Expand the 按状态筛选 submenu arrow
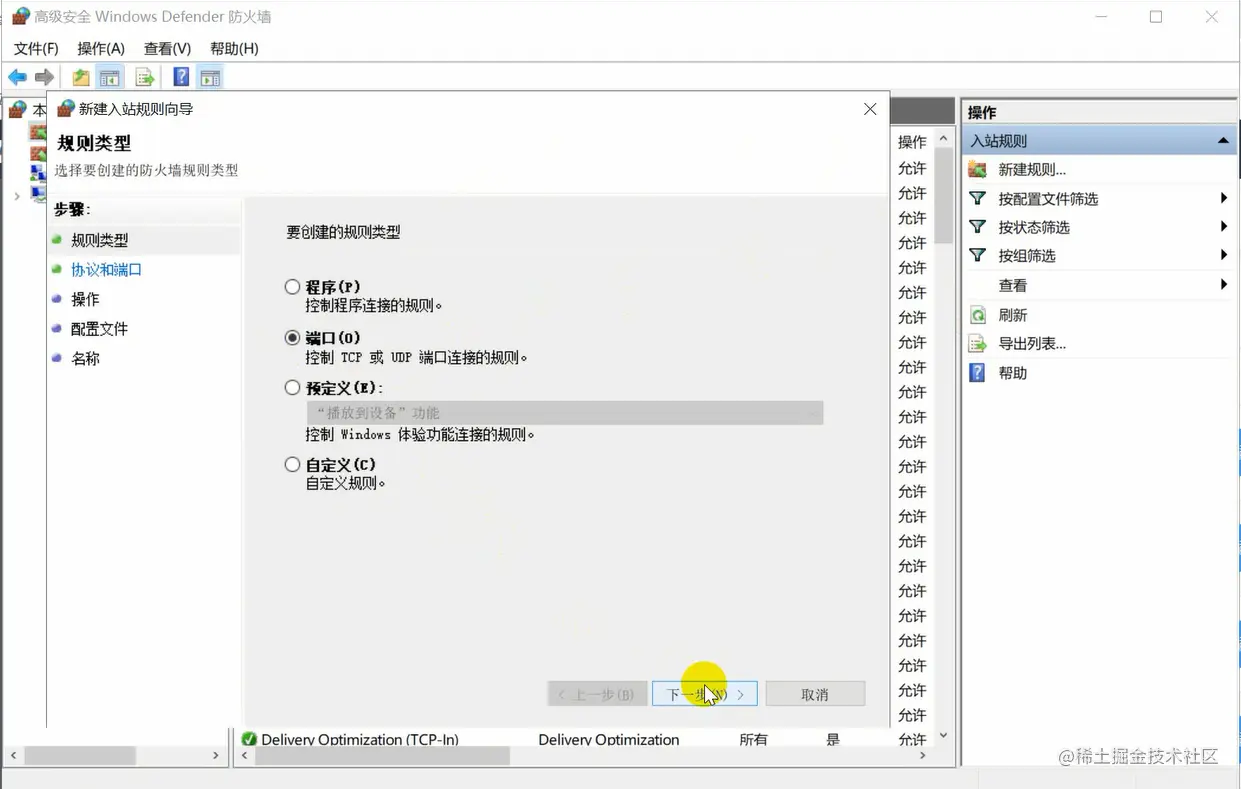This screenshot has height=789, width=1241. [x=1224, y=226]
